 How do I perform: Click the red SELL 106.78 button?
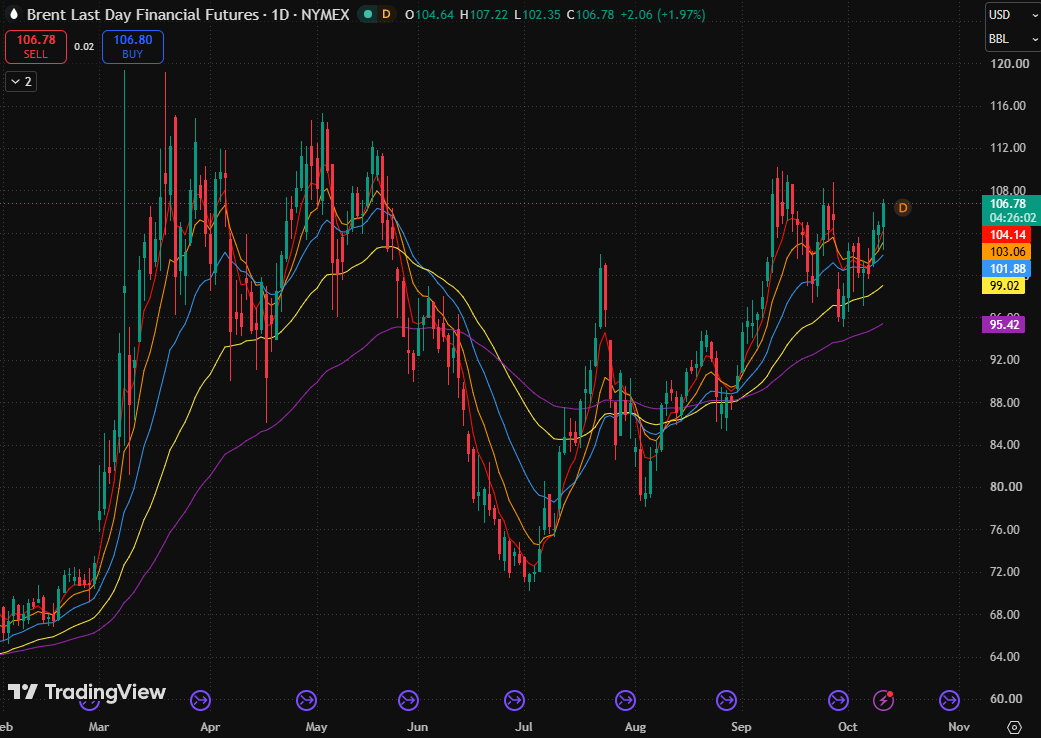[x=36, y=46]
